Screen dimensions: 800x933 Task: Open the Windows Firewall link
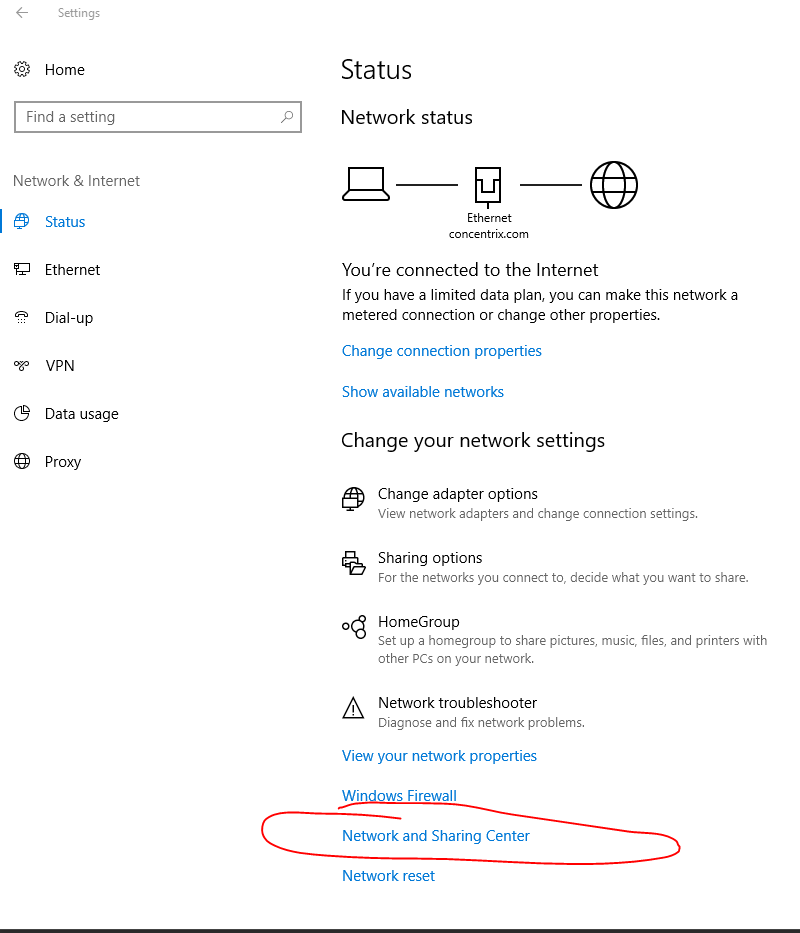tap(399, 796)
